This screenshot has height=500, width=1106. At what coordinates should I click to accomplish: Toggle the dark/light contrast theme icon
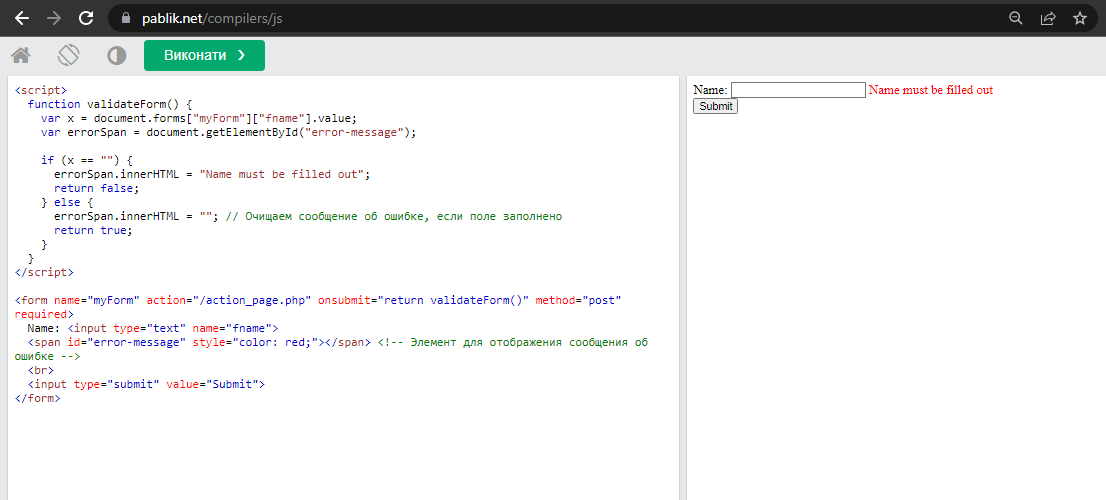(117, 56)
